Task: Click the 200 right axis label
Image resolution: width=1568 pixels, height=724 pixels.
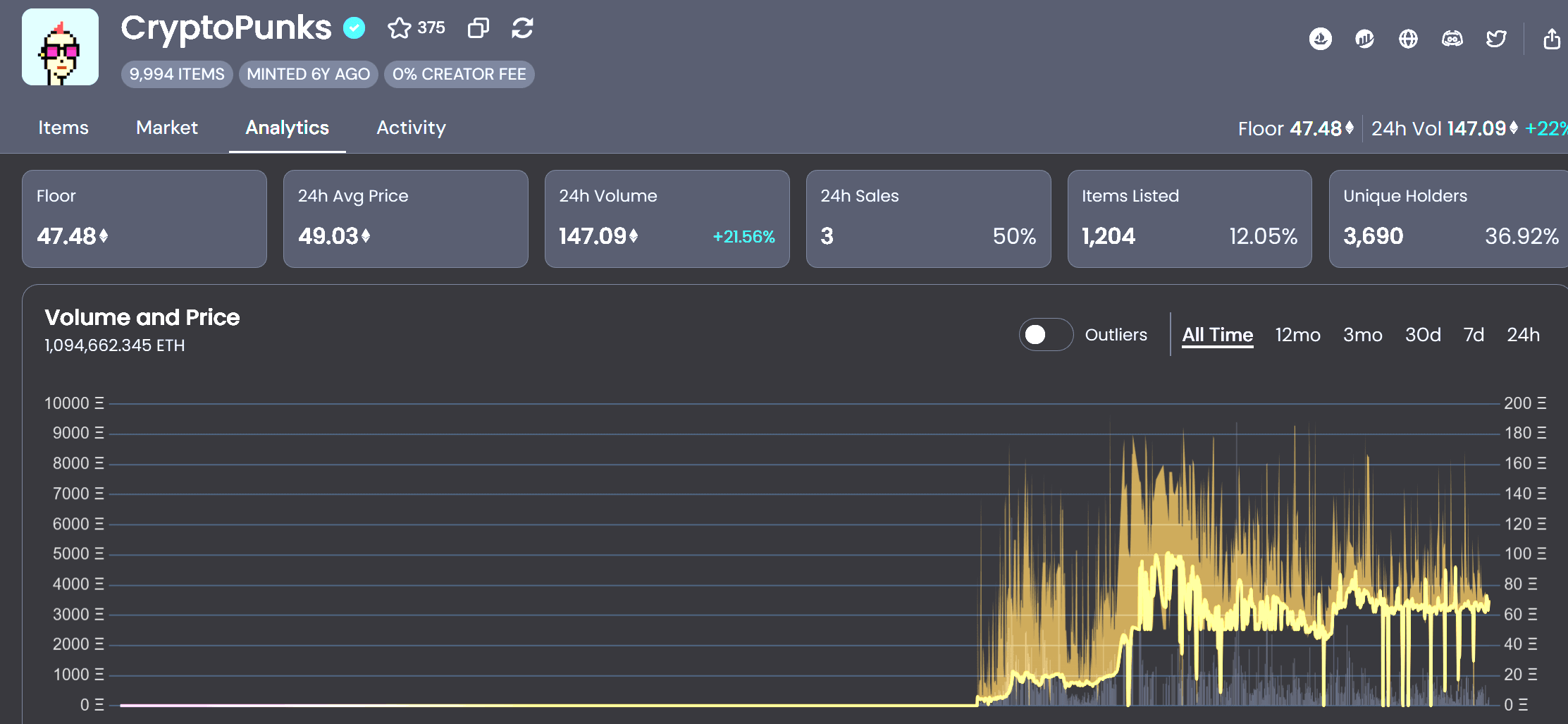Action: [1525, 403]
